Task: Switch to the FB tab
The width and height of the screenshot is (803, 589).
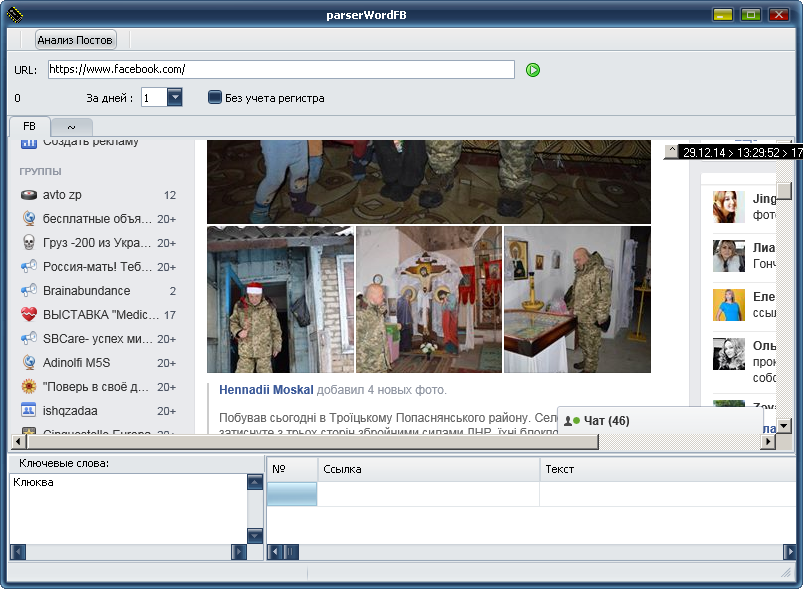Action: [29, 126]
